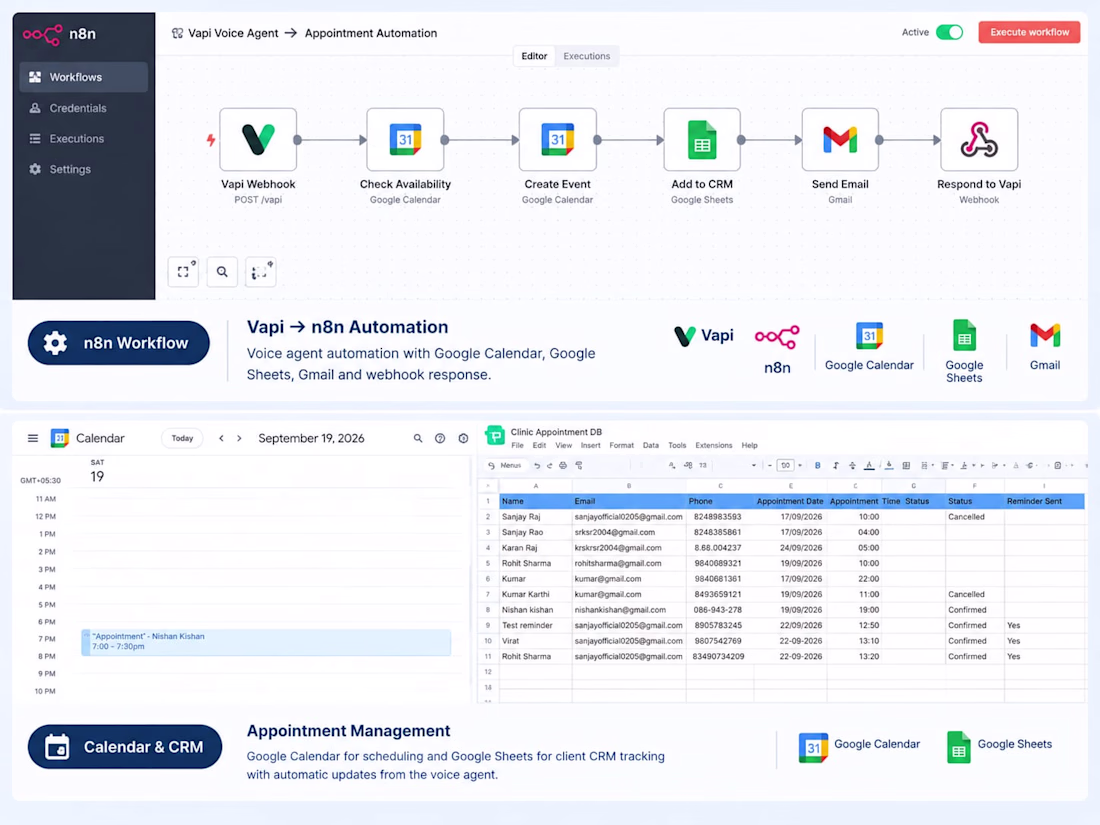Image resolution: width=1100 pixels, height=825 pixels.
Task: Open the Format menu in spreadsheet
Action: 622,445
